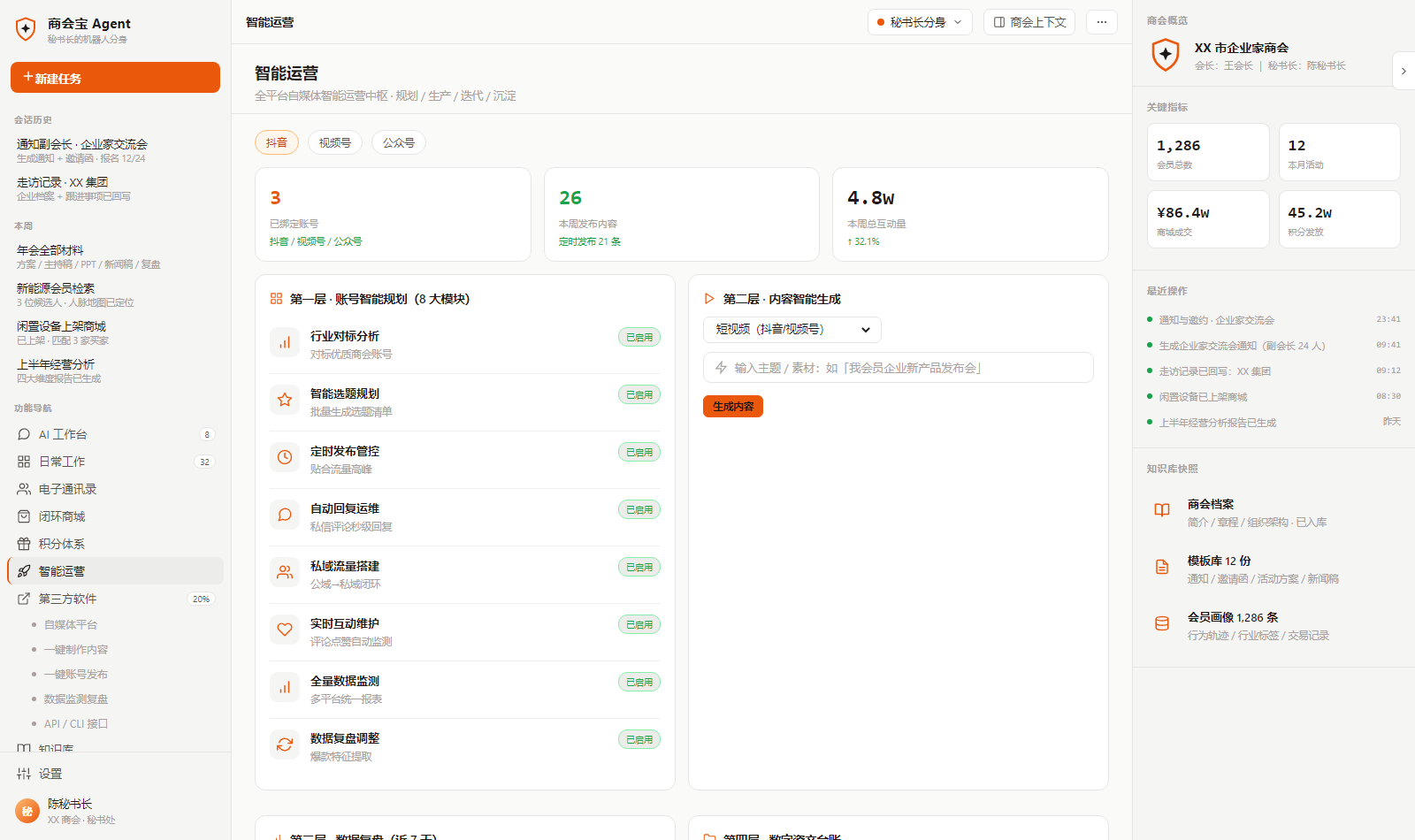Toggle 已启用 status for 数据复盘调整

[x=639, y=739]
